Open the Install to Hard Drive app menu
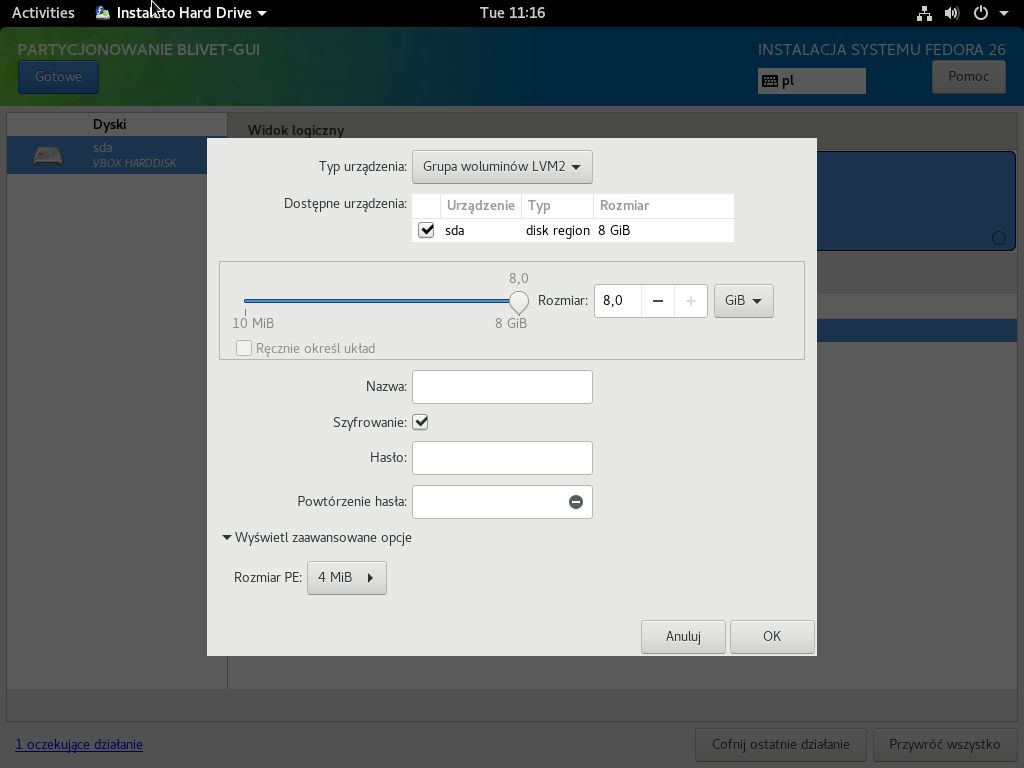 click(182, 13)
